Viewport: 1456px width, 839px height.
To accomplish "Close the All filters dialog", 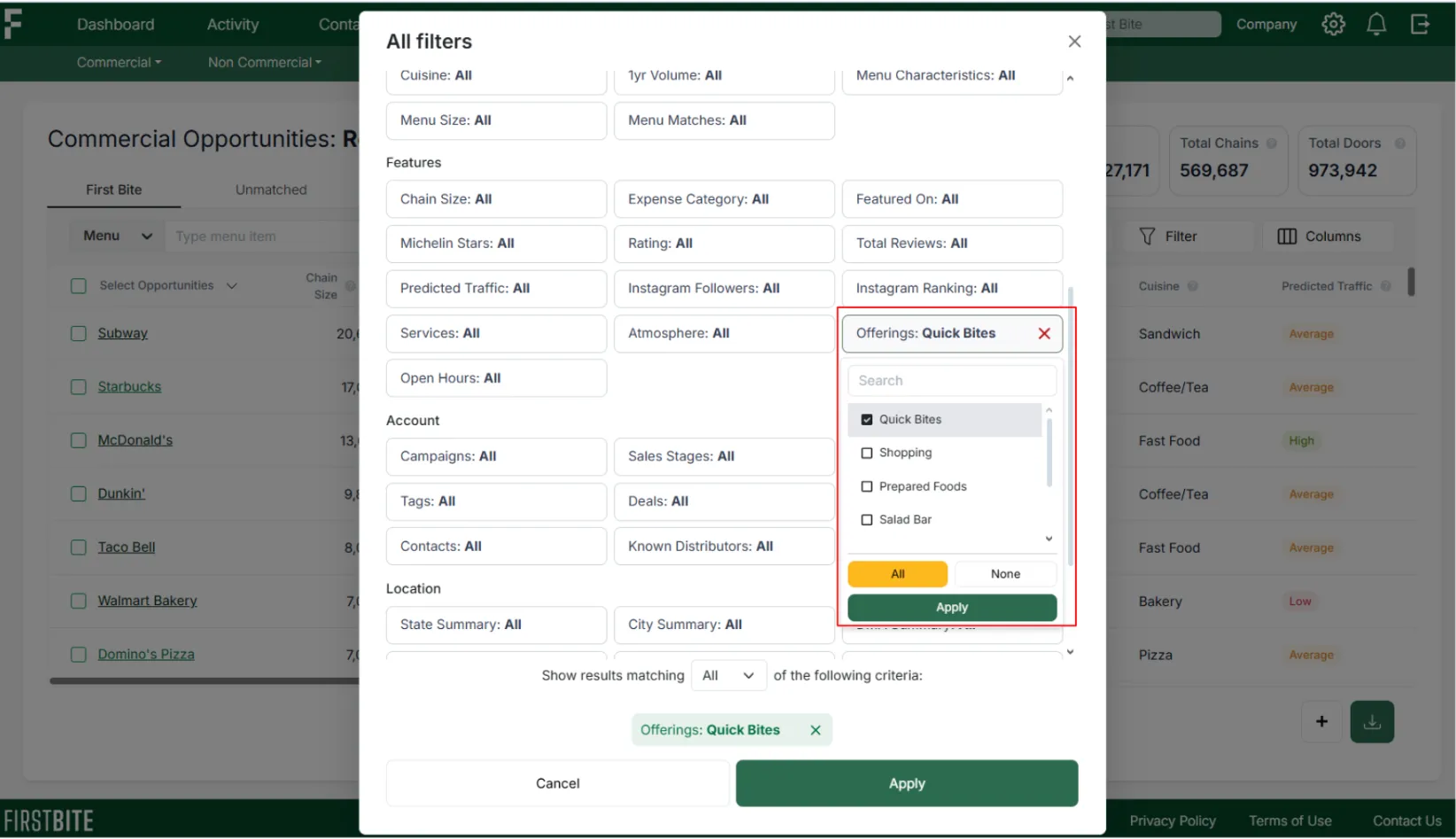I will pyautogui.click(x=1074, y=42).
